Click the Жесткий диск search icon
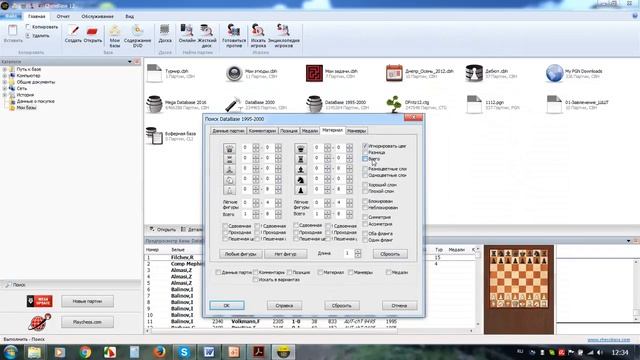The height and width of the screenshot is (360, 640). tap(207, 36)
